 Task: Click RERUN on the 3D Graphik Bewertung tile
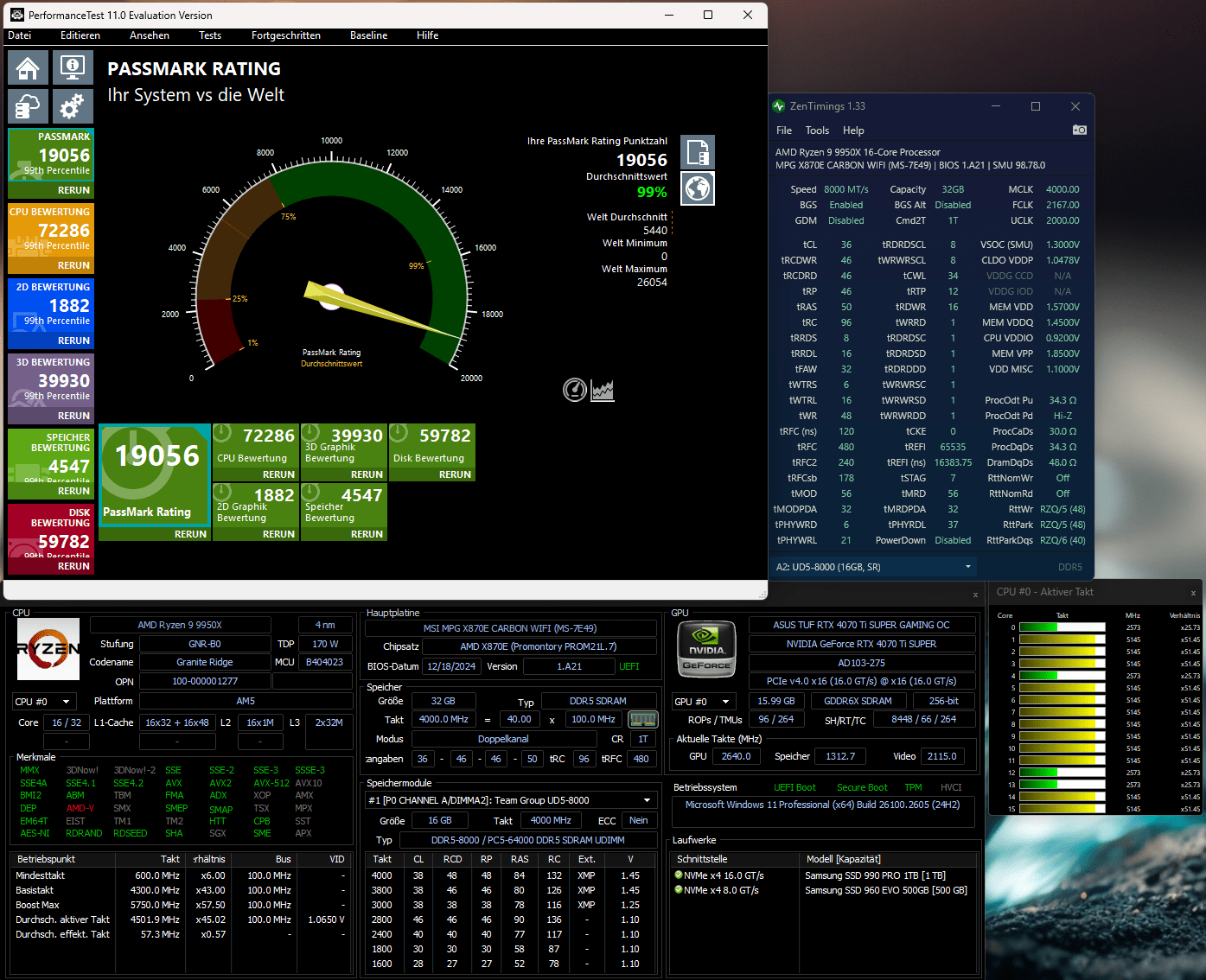coord(367,474)
